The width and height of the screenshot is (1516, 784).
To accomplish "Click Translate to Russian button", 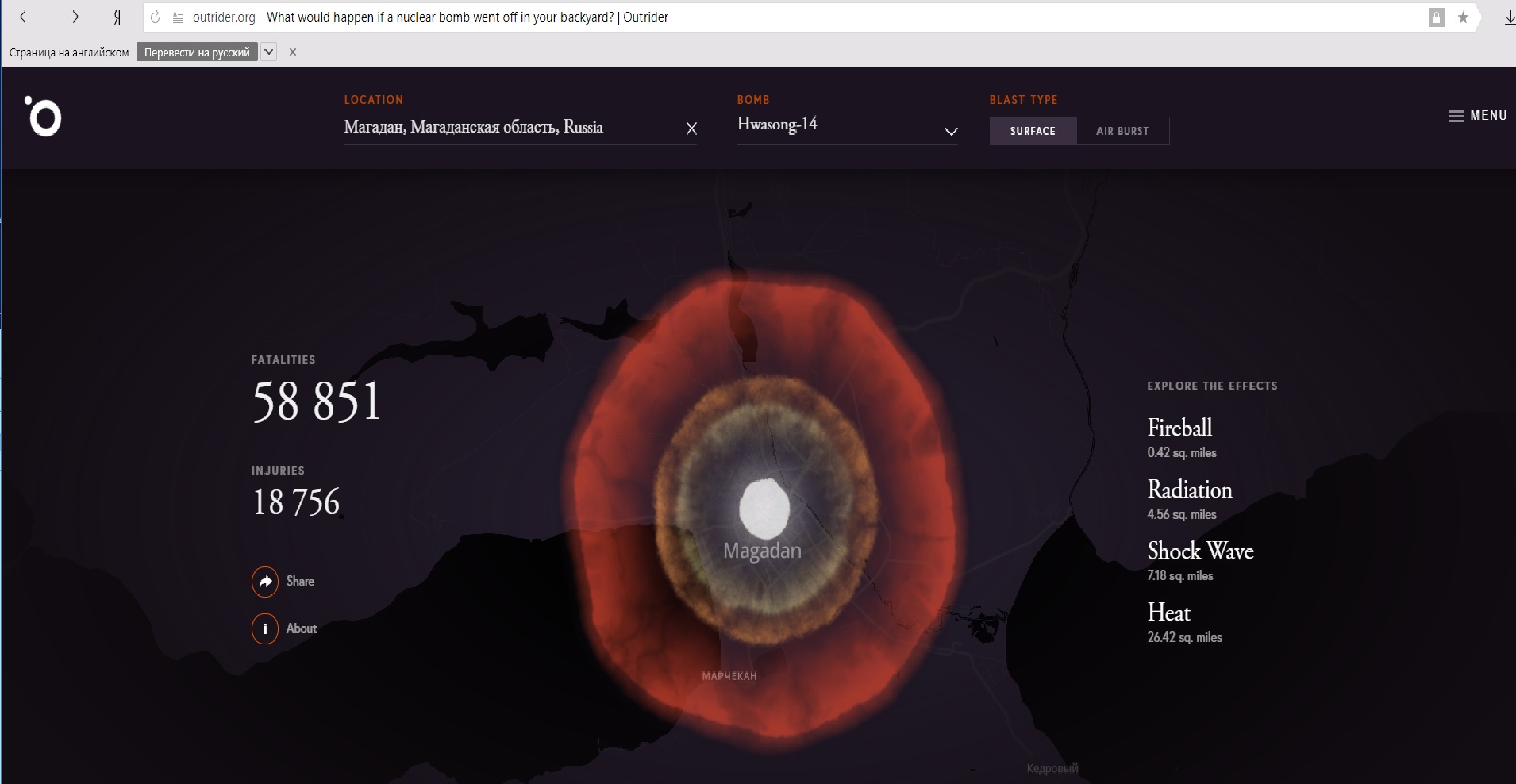I will [197, 52].
